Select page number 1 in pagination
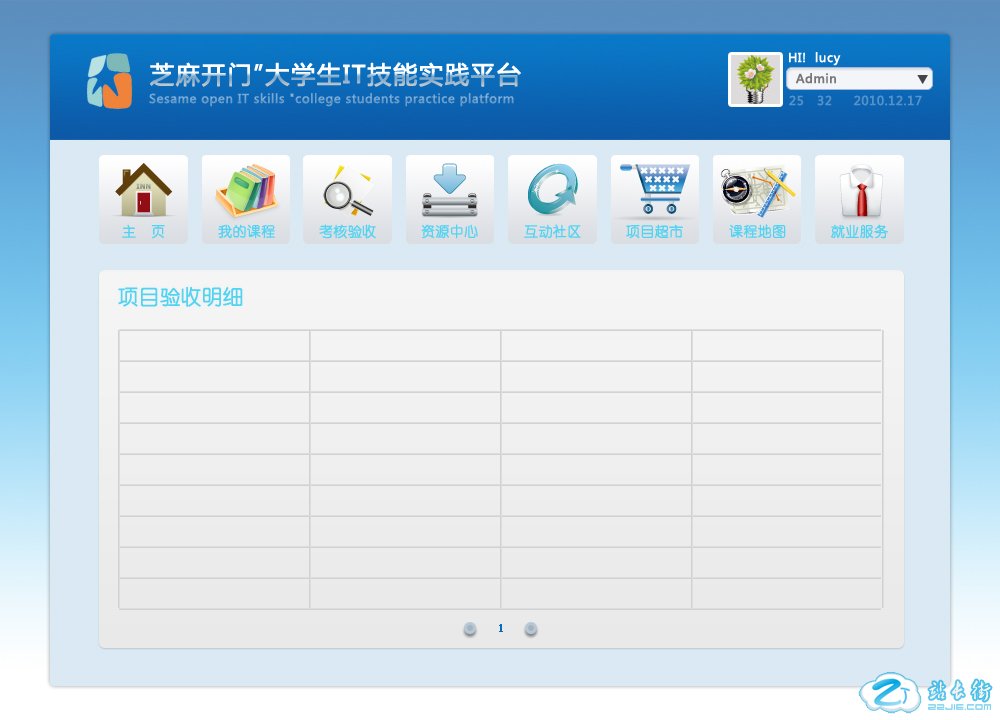 (x=501, y=629)
